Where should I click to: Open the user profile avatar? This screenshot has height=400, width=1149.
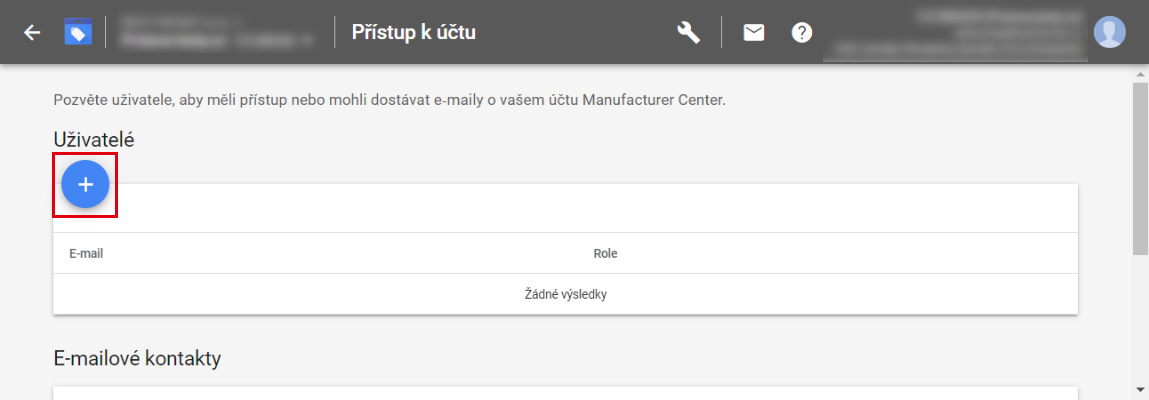point(1109,32)
